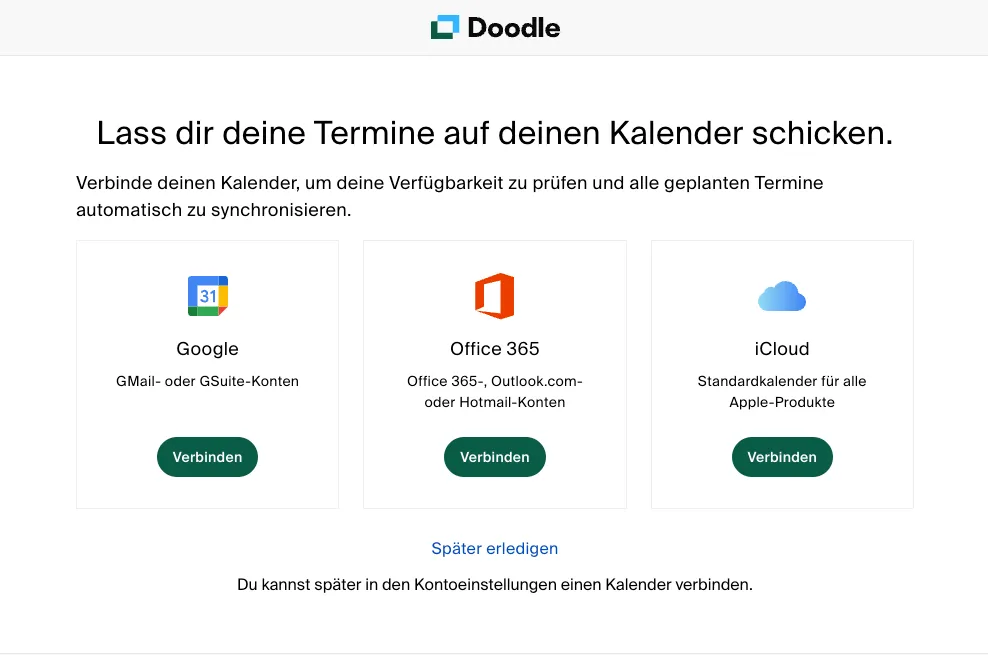
Task: Select the Office 365 card title
Action: pyautogui.click(x=494, y=349)
